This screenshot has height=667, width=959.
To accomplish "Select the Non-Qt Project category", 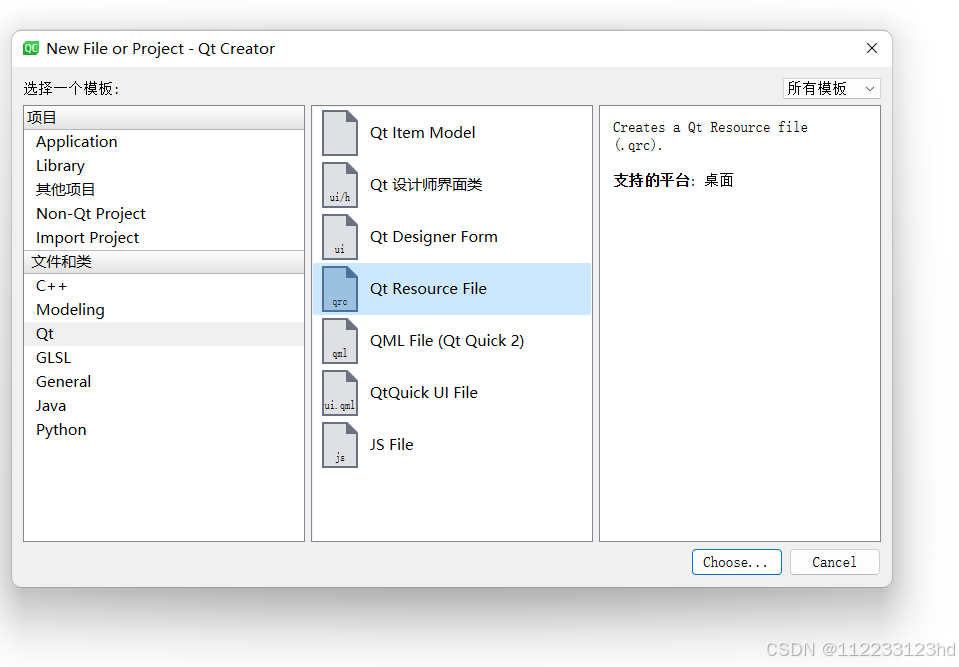I will (x=163, y=213).
